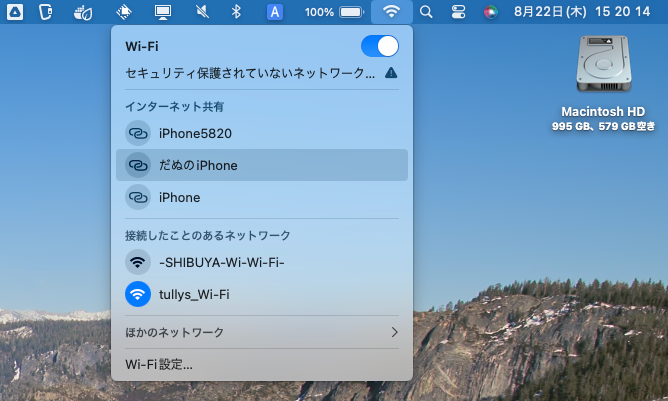Click the Wi-Fi icon in the menu bar
The image size is (668, 401).
point(391,12)
